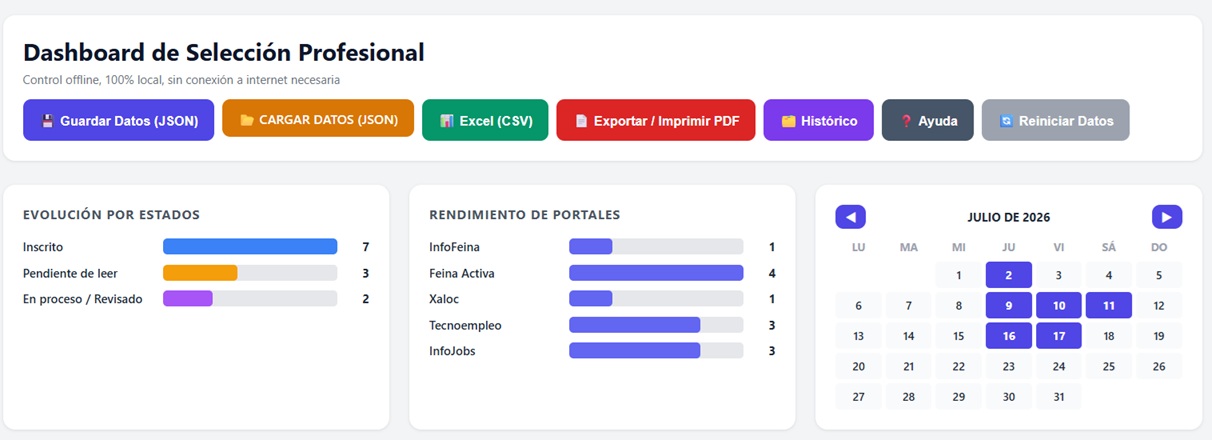Viewport: 1212px width, 440px height.
Task: Click the JULIO DE 2026 month title
Action: click(x=1009, y=217)
